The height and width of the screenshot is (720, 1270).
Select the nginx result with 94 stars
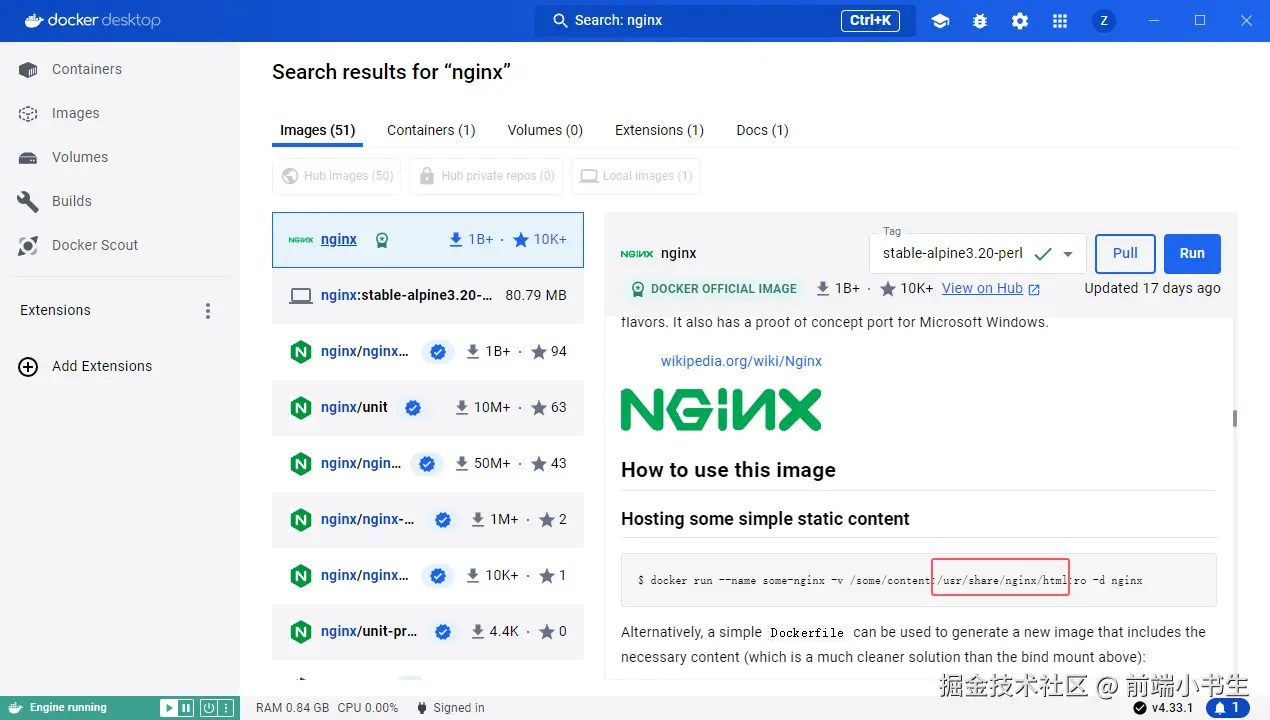pos(428,352)
